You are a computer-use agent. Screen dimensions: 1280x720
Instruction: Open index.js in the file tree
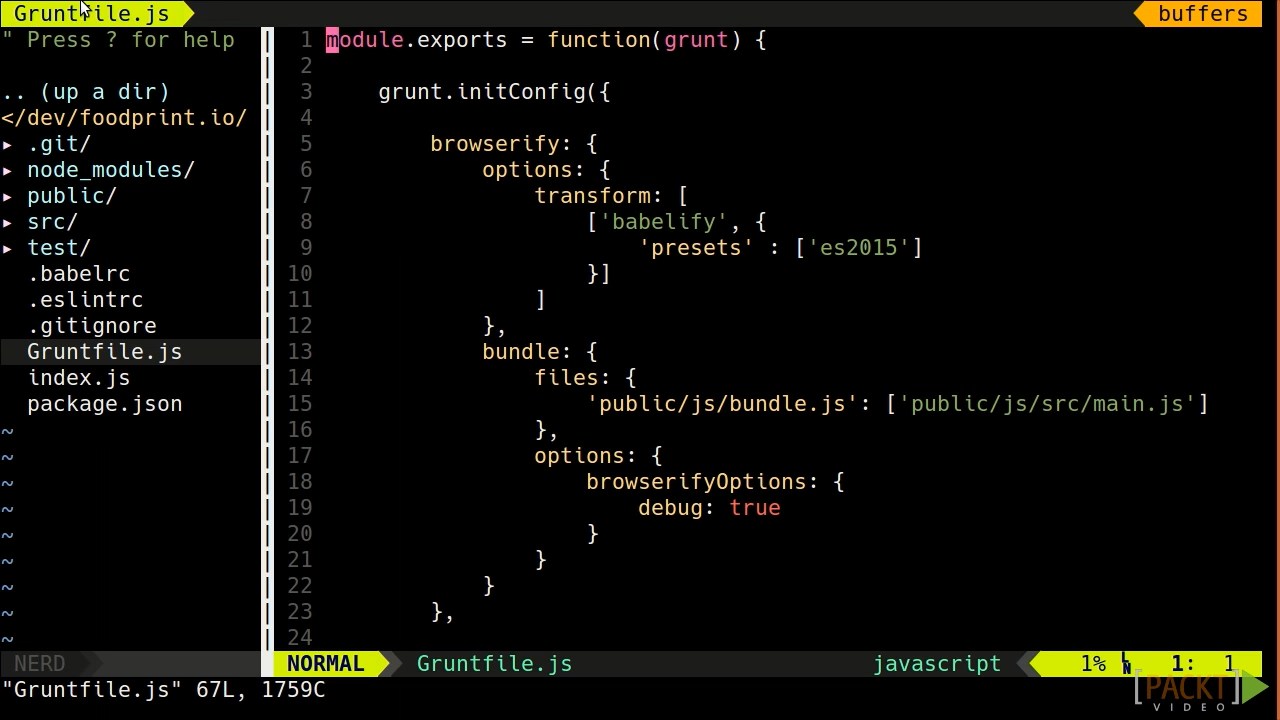point(79,378)
